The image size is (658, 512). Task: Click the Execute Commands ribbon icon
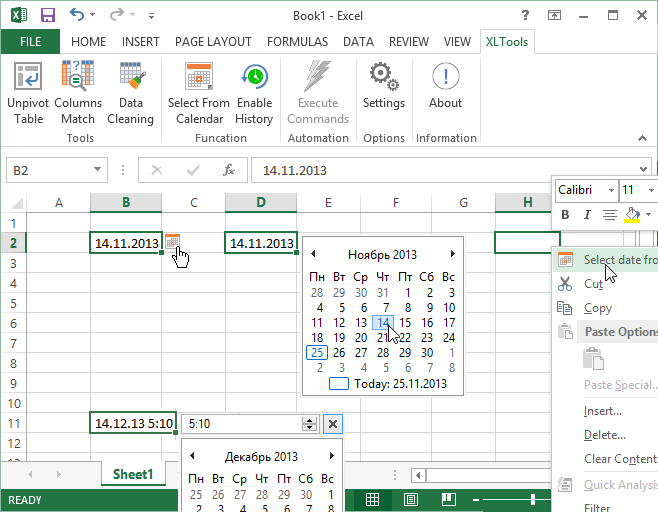point(318,93)
